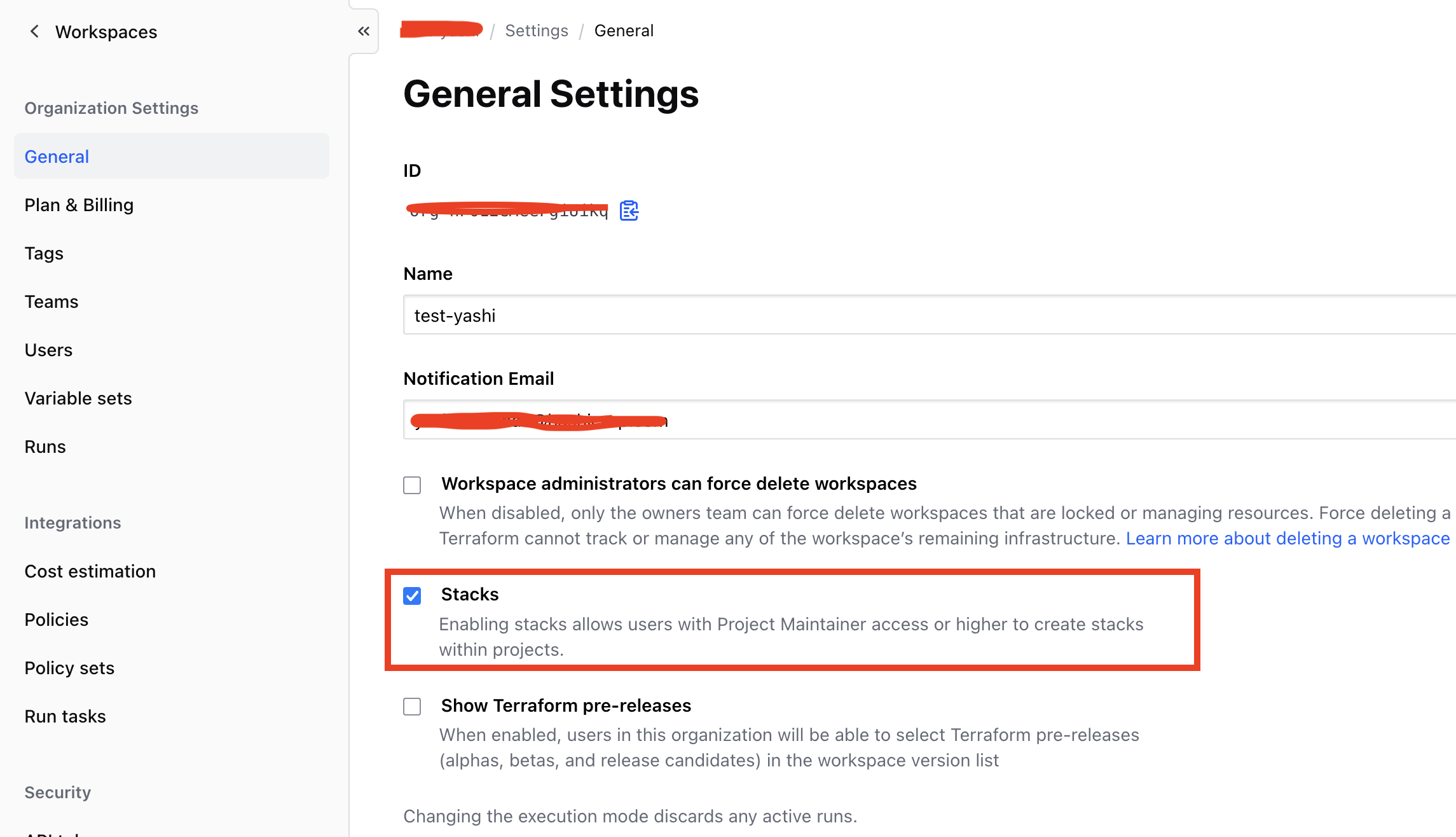Enable Show Terraform pre-releases checkbox
Screen dimensions: 1456x837
412,707
